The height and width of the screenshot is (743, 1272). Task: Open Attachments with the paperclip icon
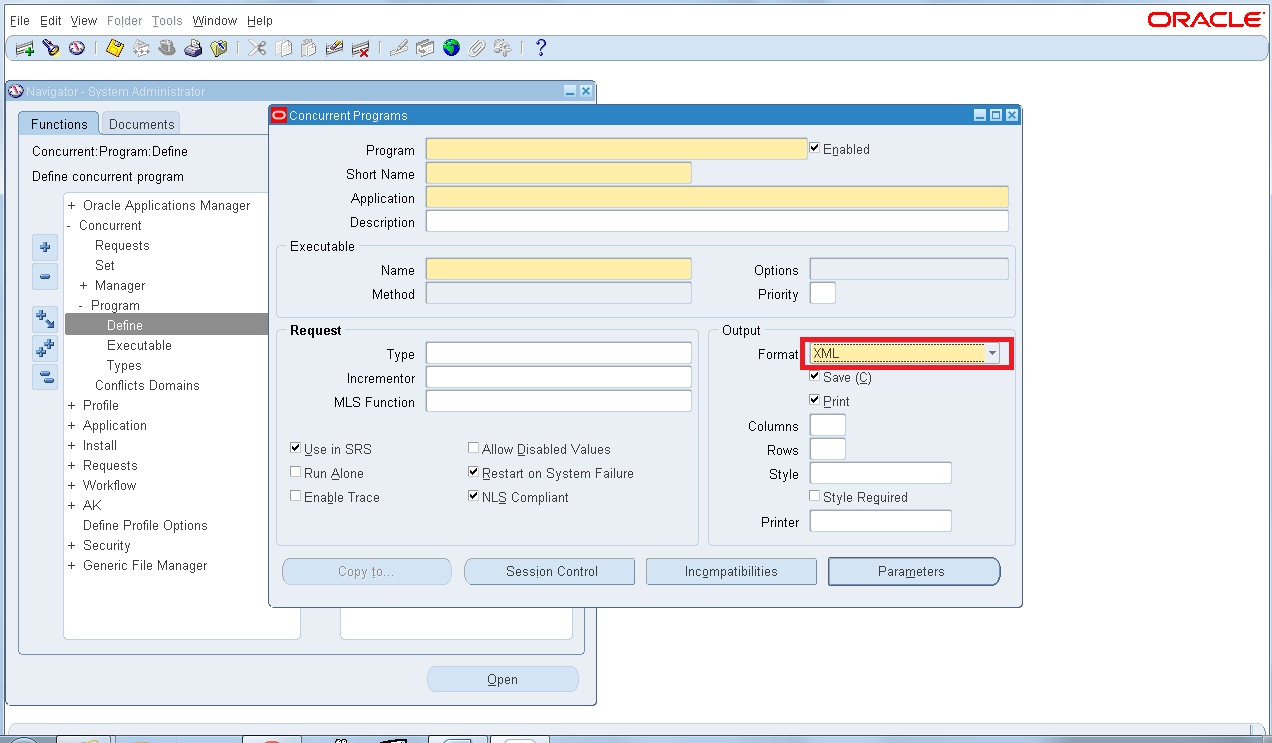[477, 47]
